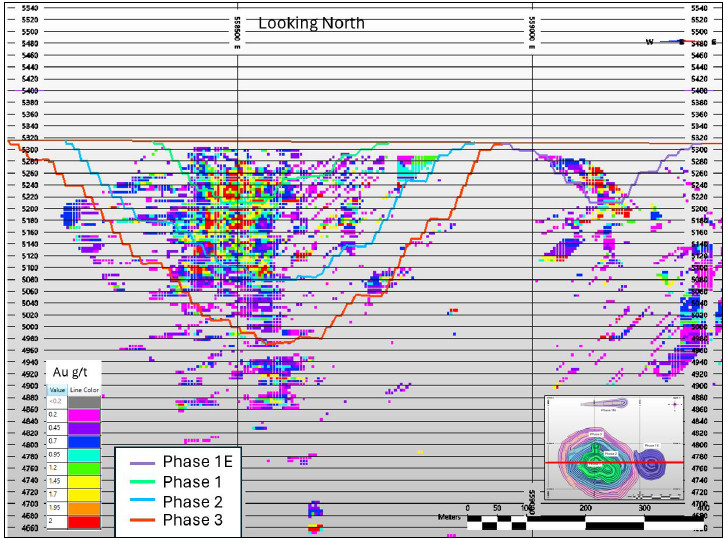Choose the blue 0.7 g/t color swatch

coord(84,442)
